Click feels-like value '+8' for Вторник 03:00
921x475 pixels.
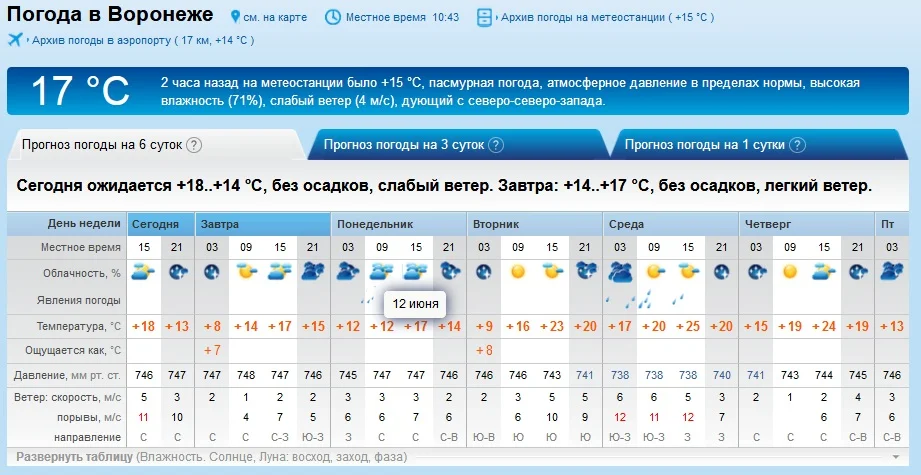point(483,351)
